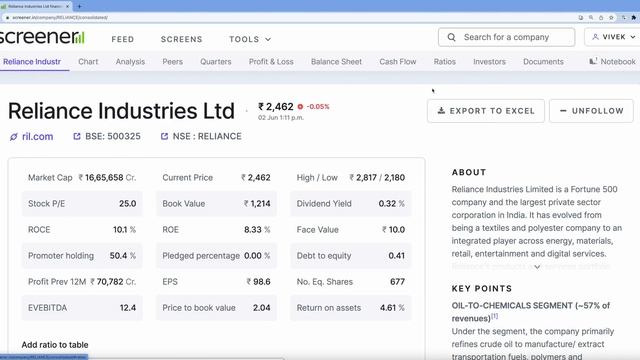Image resolution: width=640 pixels, height=360 pixels.
Task: Click the Reliance Industries Ltd heading
Action: 121,111
